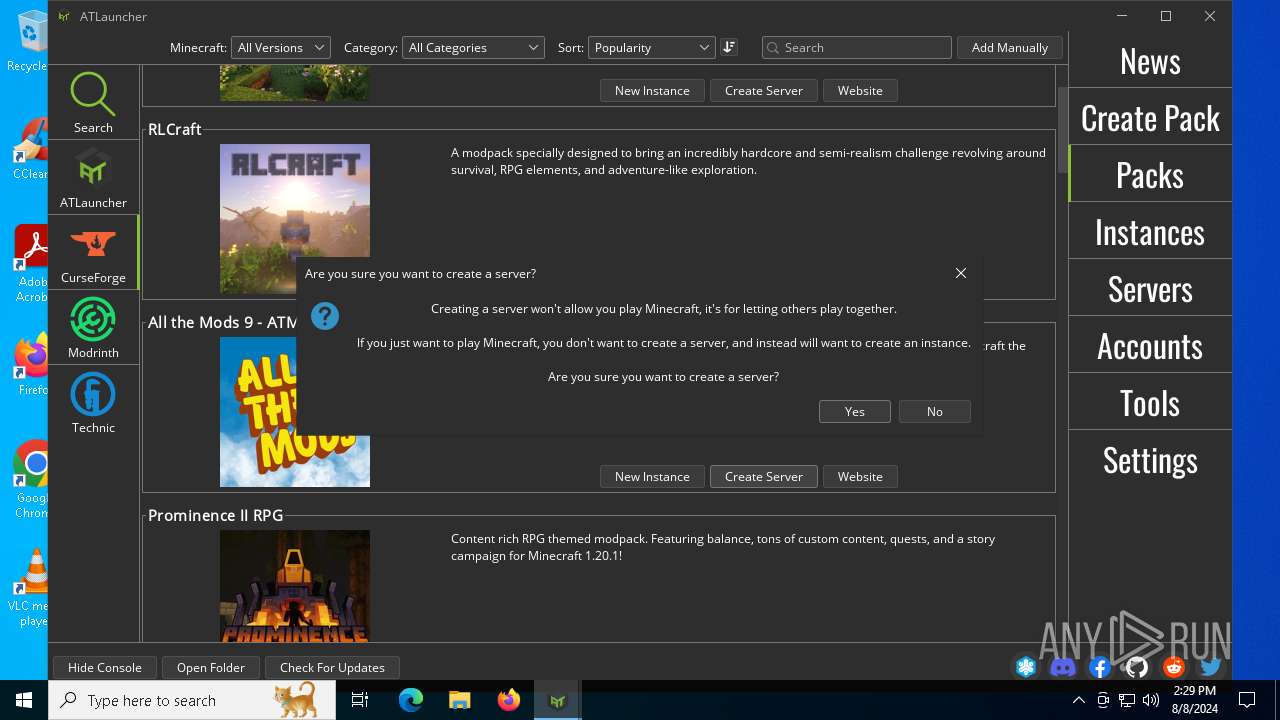This screenshot has height=720, width=1280.
Task: Open the network icon in the tray
Action: (x=1127, y=700)
